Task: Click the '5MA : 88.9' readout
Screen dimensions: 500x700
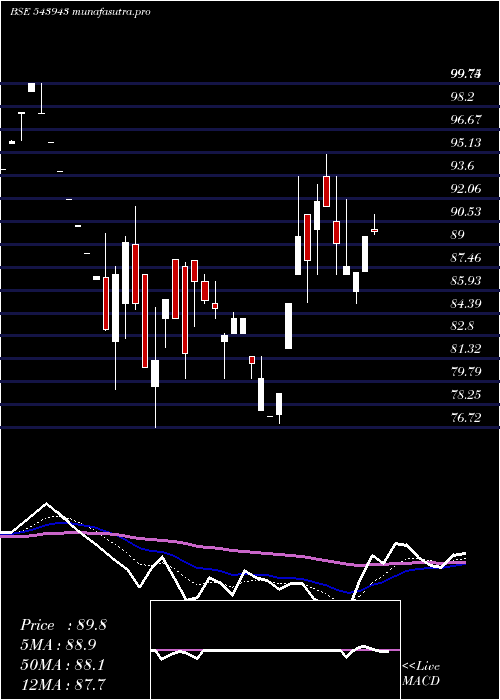Action: point(58,645)
